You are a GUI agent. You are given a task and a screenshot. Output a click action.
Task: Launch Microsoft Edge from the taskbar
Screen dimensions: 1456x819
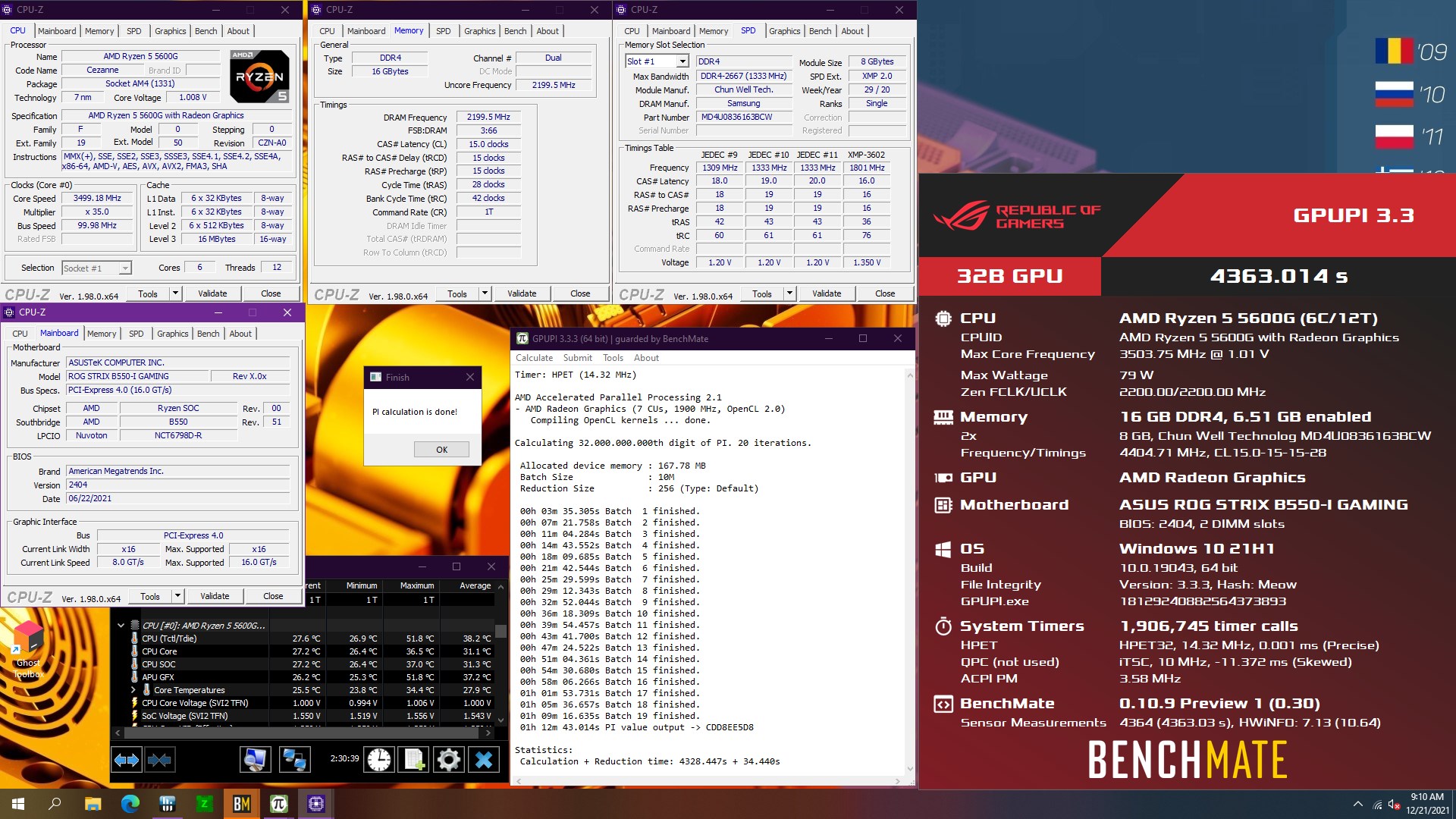130,804
